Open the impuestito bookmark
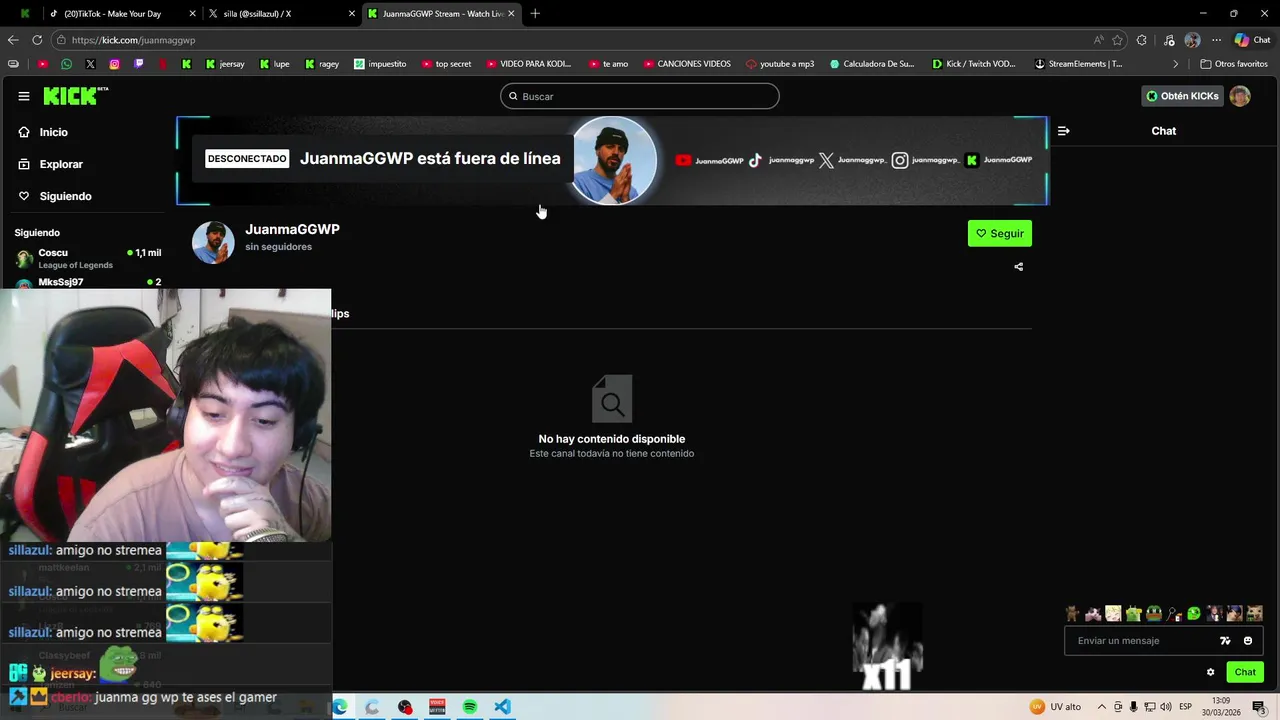 [x=380, y=64]
